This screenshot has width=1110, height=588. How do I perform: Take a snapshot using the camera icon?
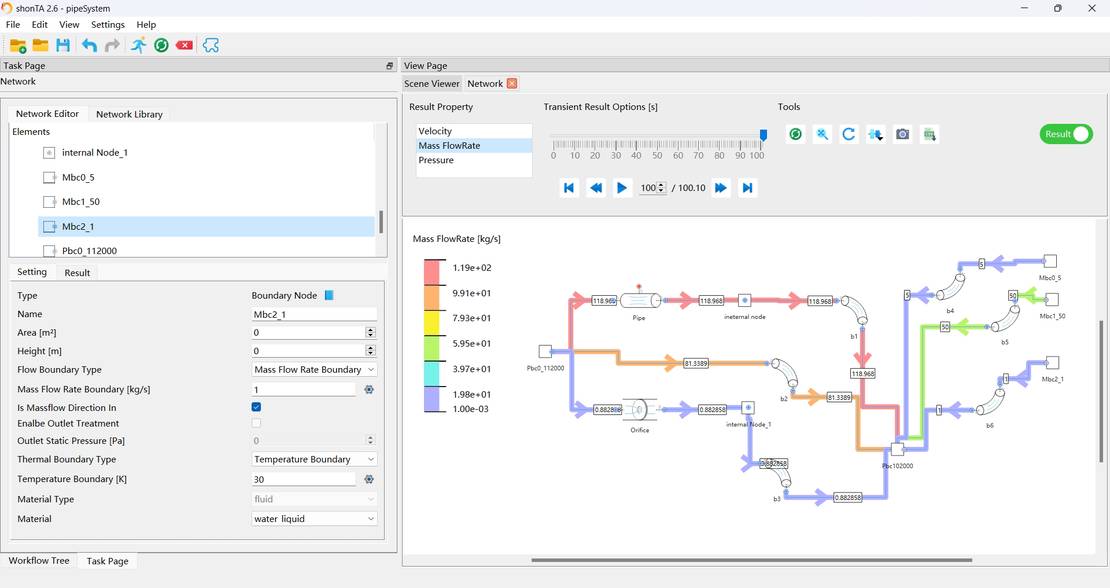tap(902, 133)
